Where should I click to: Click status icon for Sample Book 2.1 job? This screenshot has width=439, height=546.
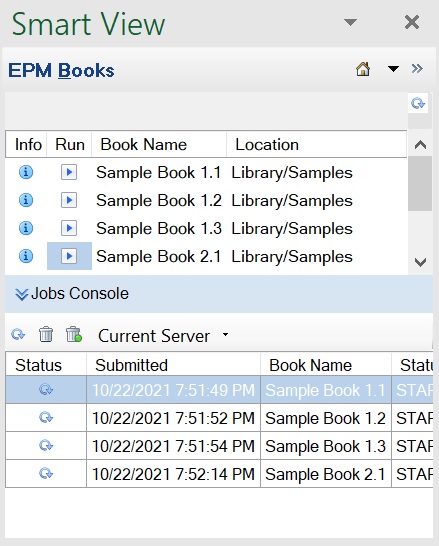[x=46, y=474]
